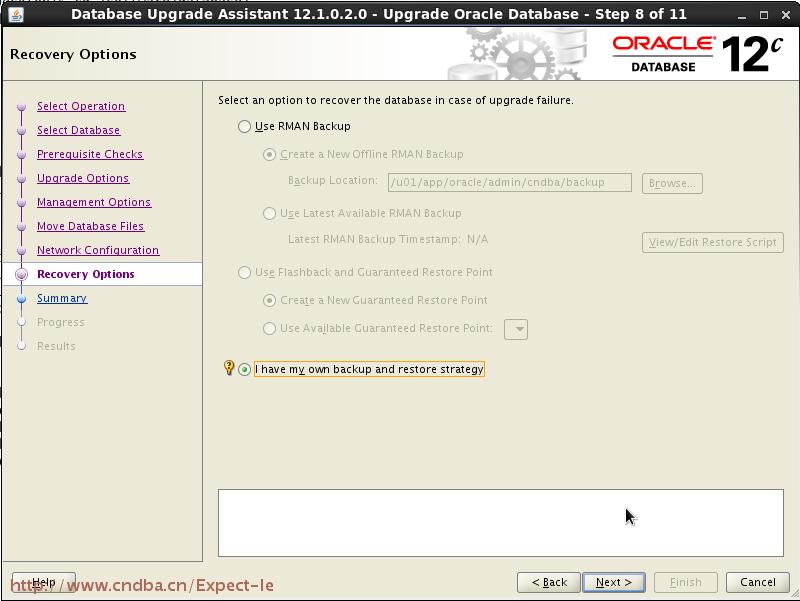The height and width of the screenshot is (601, 800).
Task: Click Latest RMAN Backup Timestamp text
Action: tap(388, 239)
